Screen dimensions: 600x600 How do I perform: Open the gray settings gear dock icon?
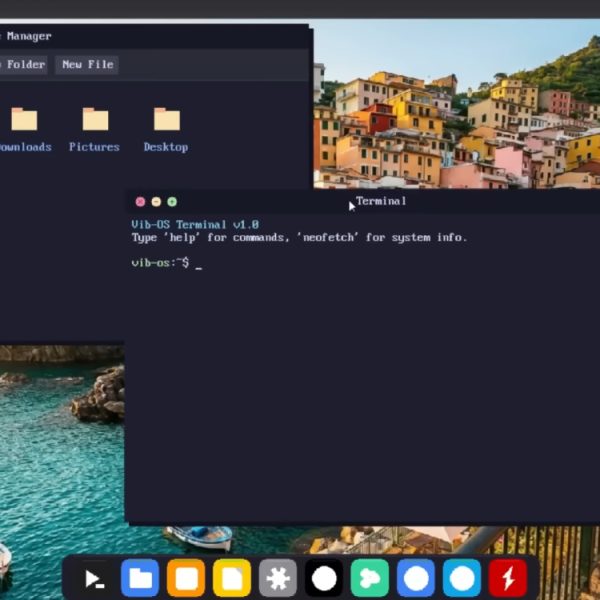(278, 578)
